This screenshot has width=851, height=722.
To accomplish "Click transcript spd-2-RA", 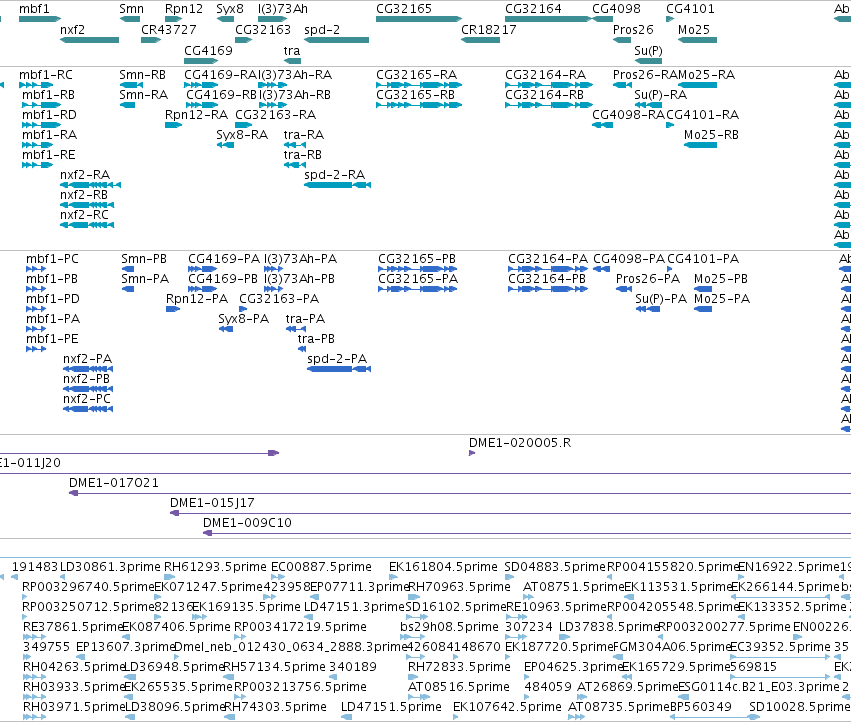I will click(x=334, y=175).
